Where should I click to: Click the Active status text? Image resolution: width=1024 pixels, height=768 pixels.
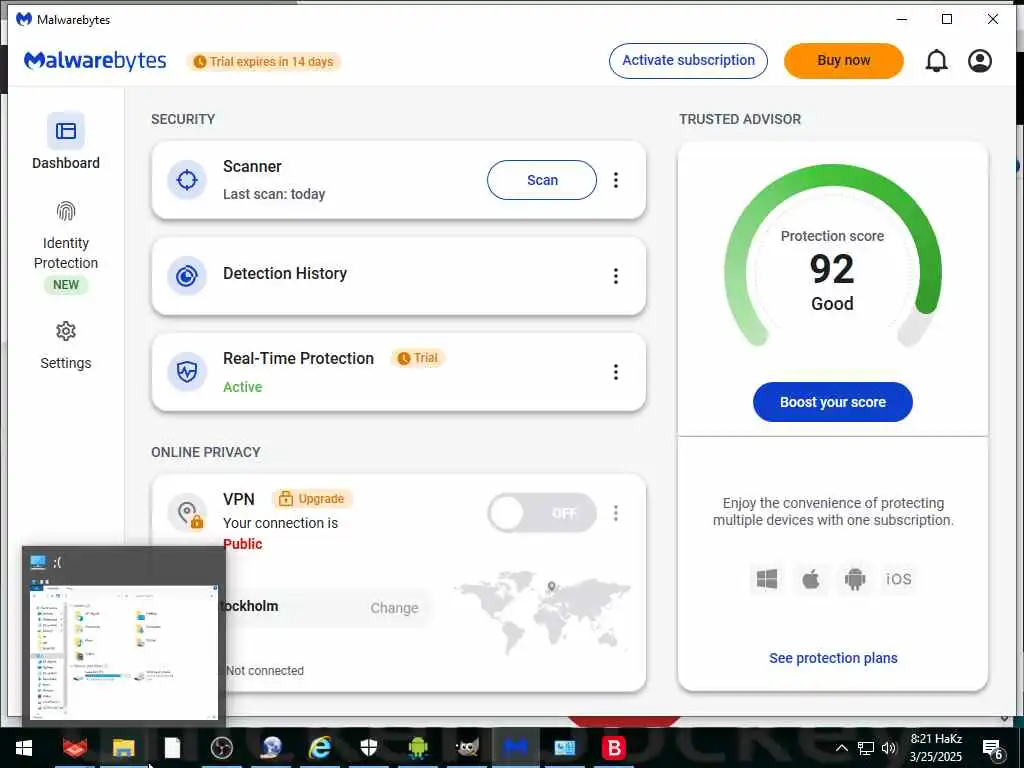pyautogui.click(x=242, y=387)
